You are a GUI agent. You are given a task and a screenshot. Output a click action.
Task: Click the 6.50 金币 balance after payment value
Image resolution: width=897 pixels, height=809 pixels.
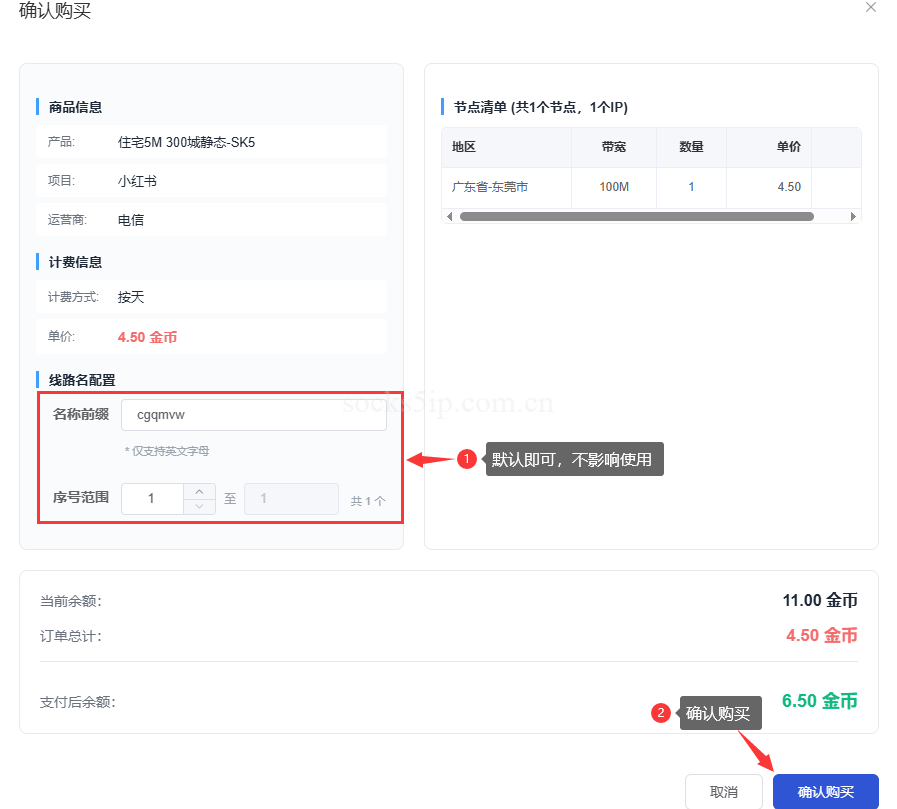(822, 701)
